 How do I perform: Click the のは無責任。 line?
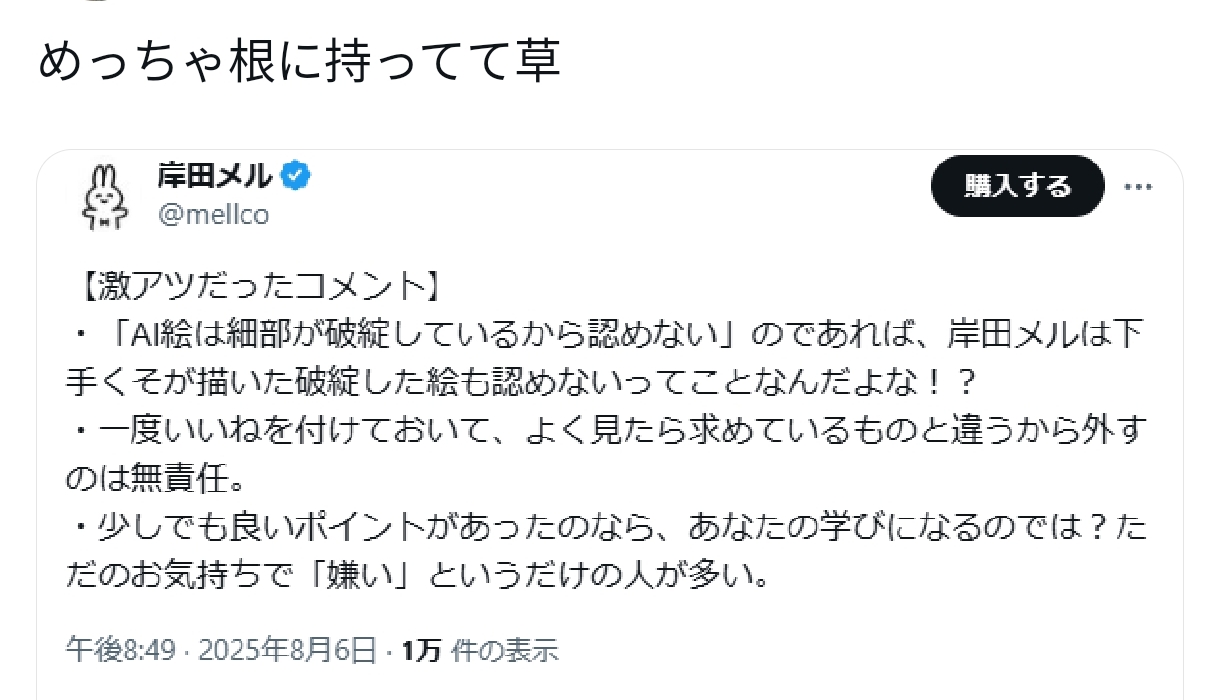coord(157,480)
